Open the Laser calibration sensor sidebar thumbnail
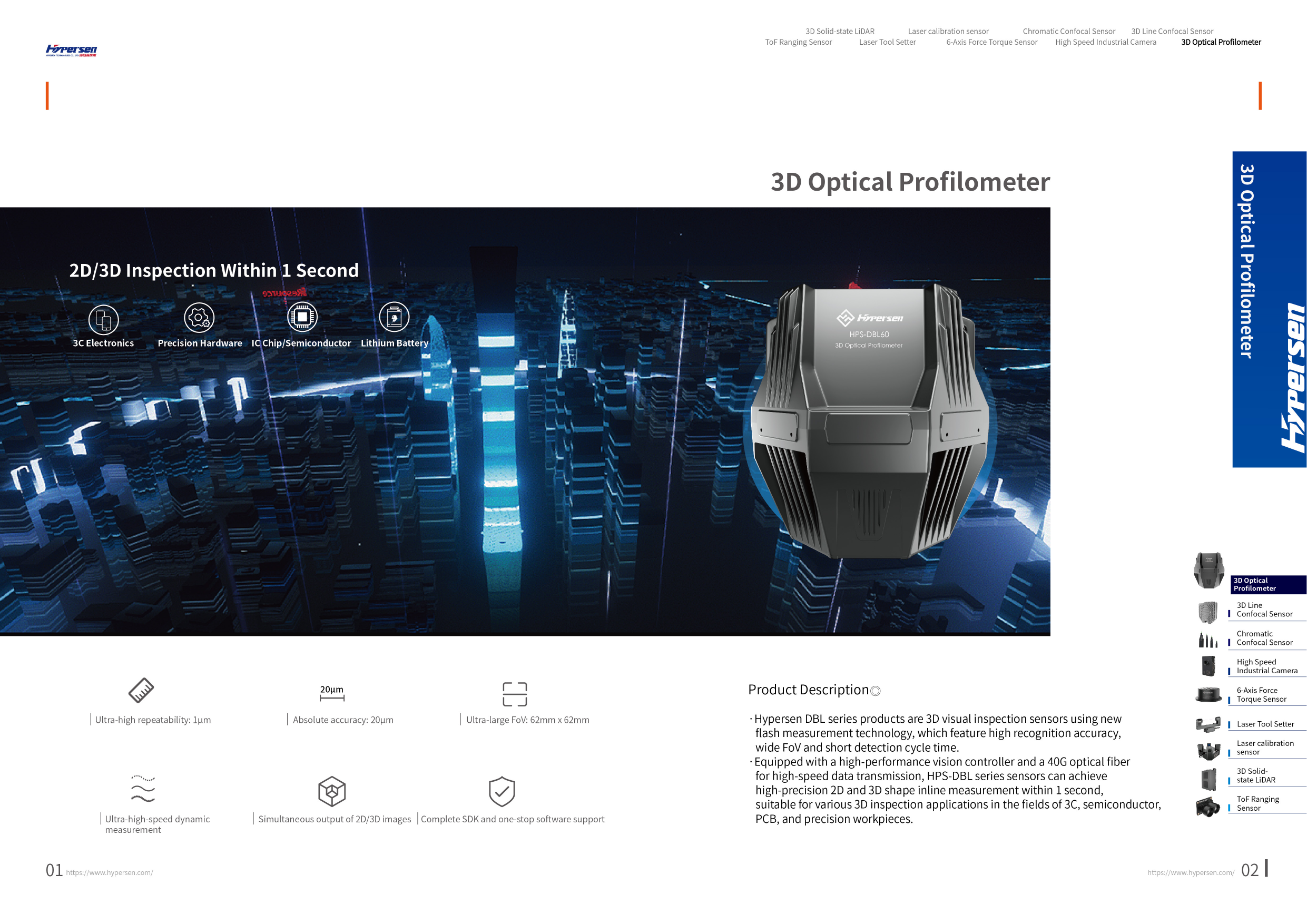The height and width of the screenshot is (924, 1307). click(x=1209, y=752)
